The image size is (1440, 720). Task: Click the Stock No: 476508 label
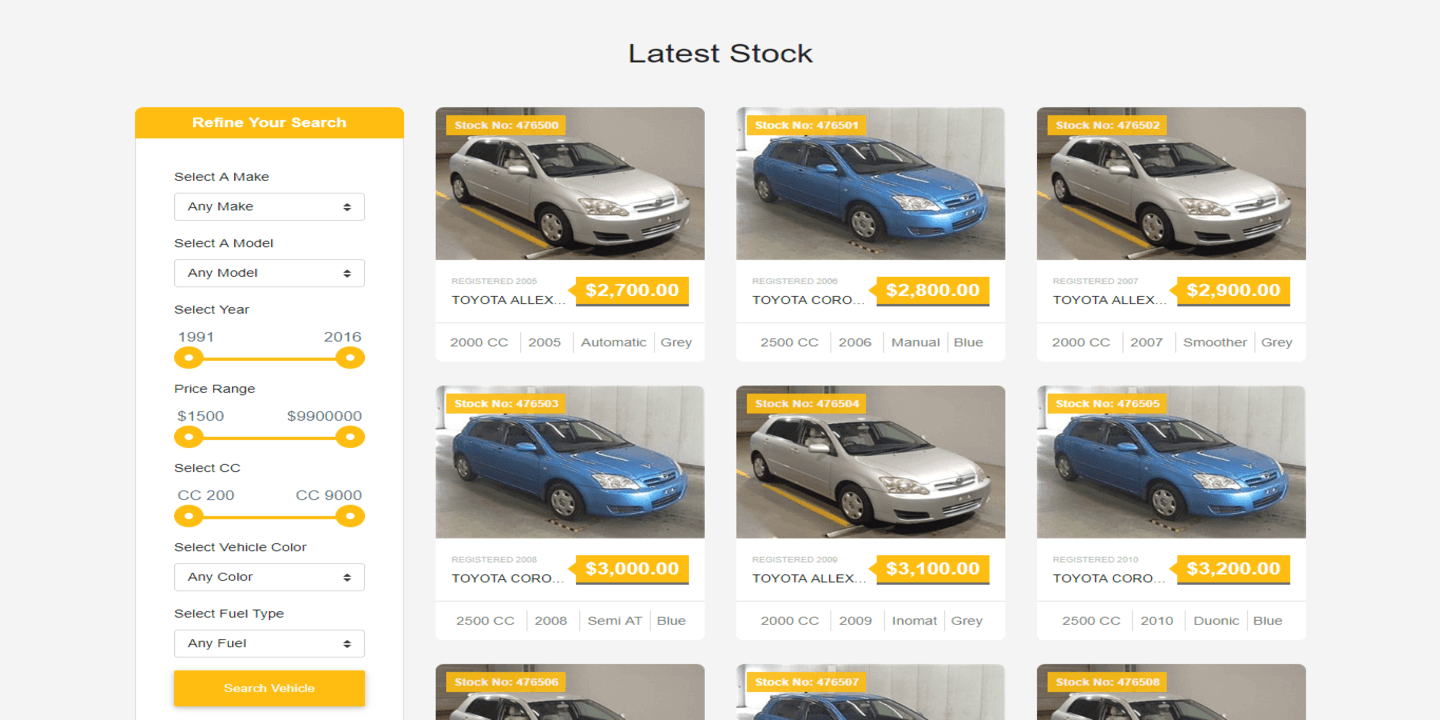pyautogui.click(x=1107, y=682)
